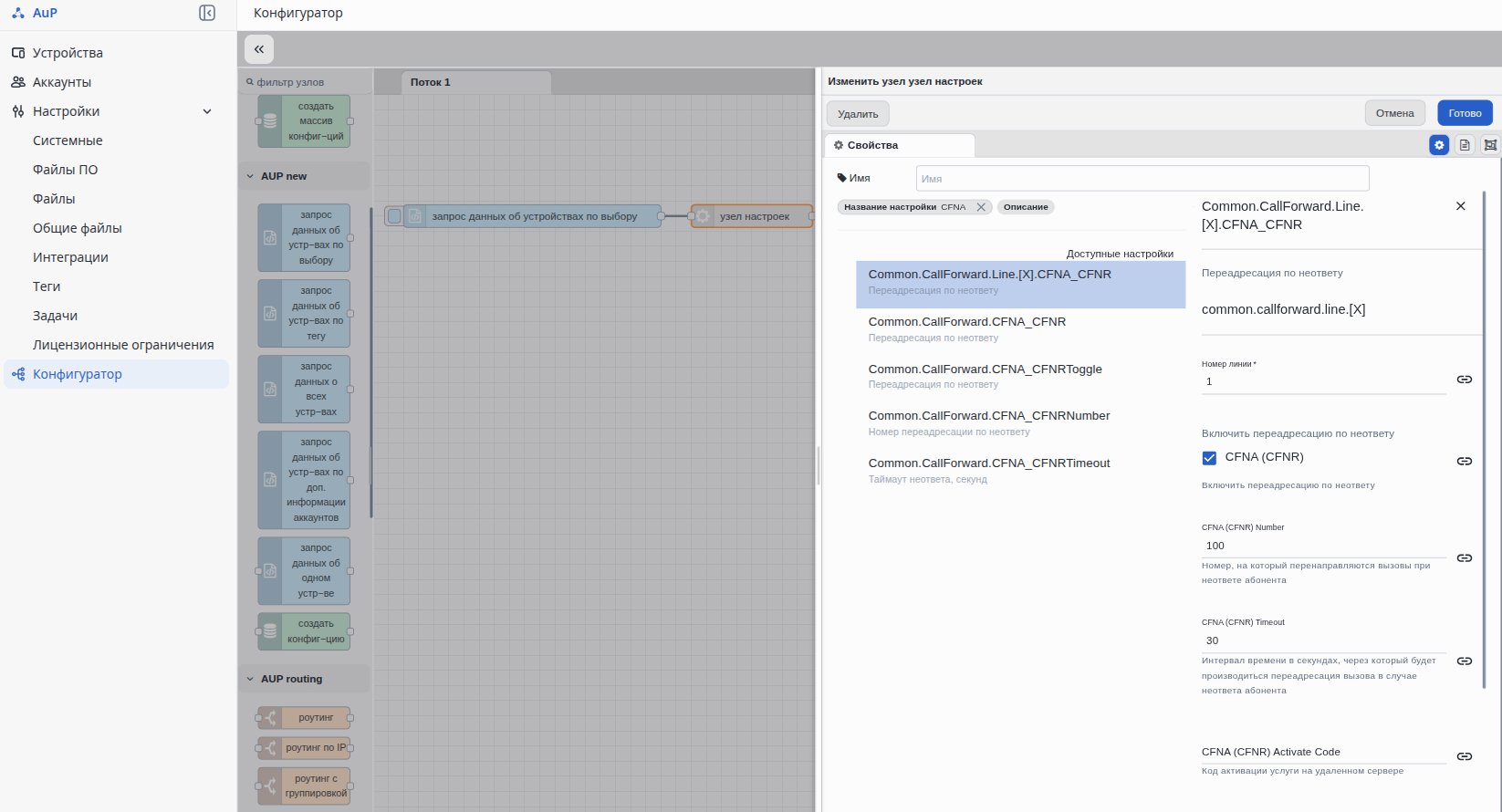This screenshot has width=1502, height=812.
Task: Open node properties gear icon
Action: [1439, 145]
